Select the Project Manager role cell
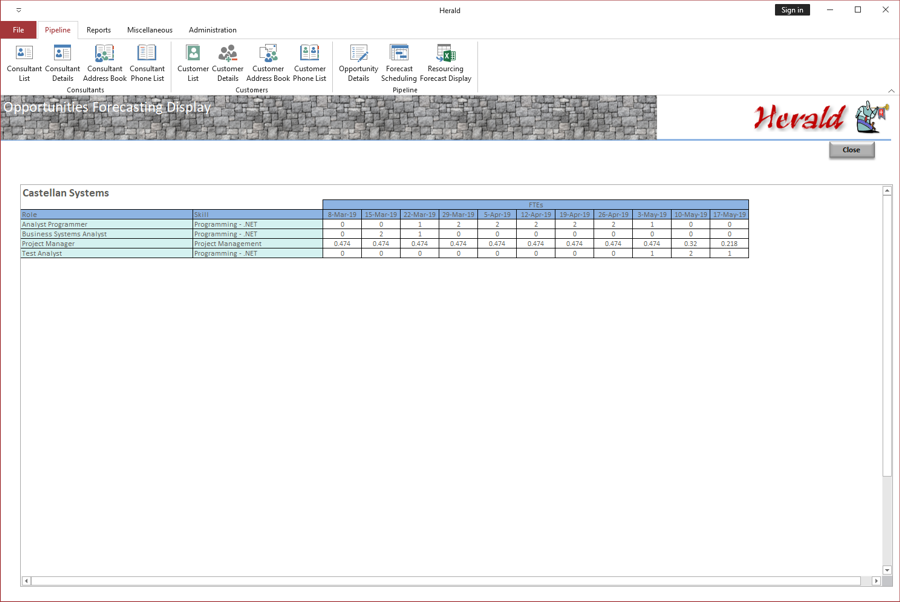 click(x=106, y=243)
